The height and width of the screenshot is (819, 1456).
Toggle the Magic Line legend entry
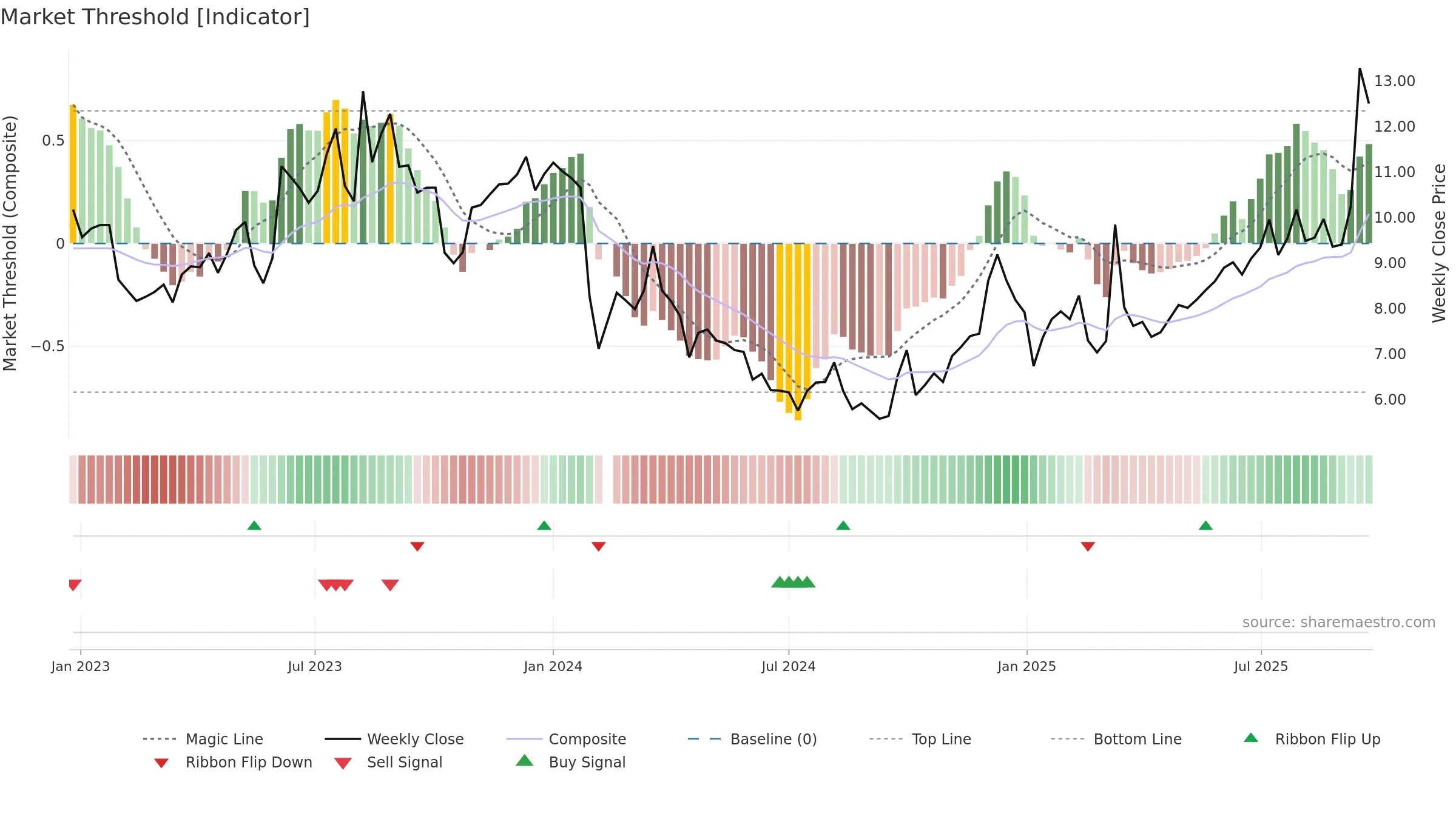(x=203, y=739)
